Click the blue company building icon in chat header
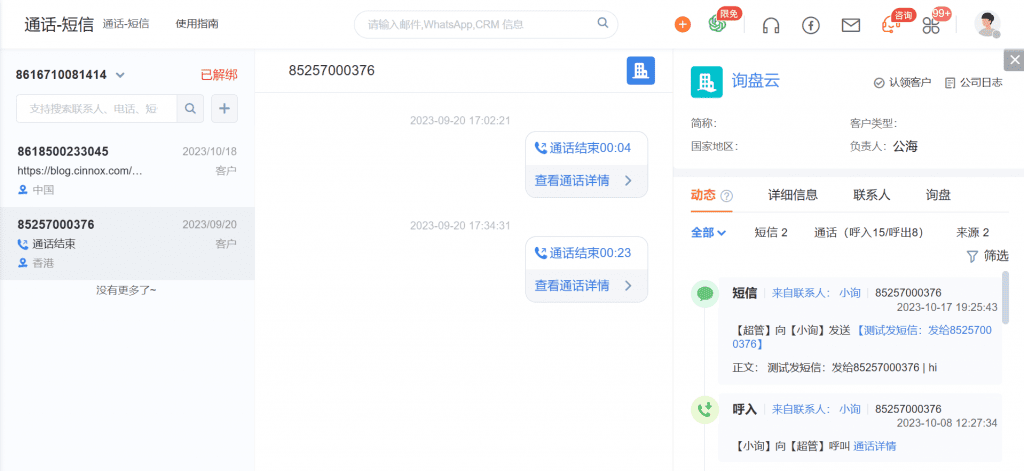The image size is (1024, 471). [x=640, y=70]
